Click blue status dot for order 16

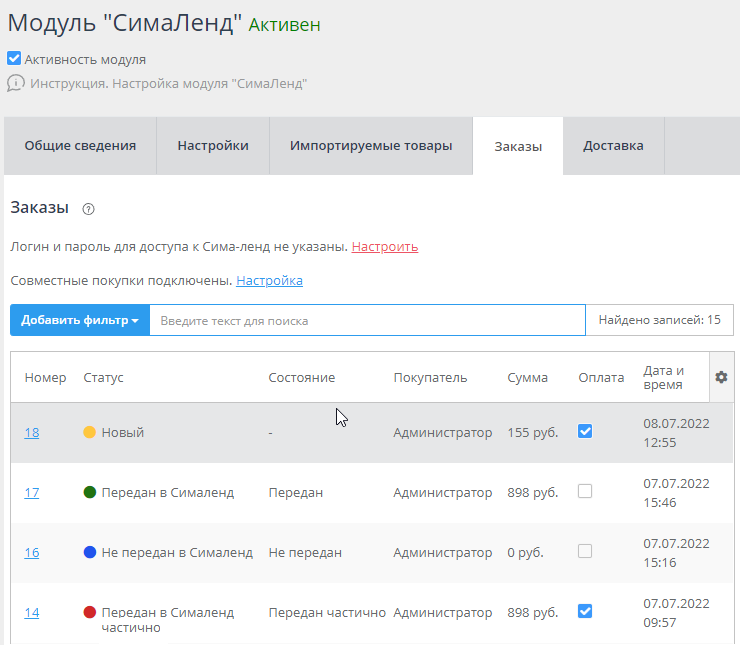click(x=90, y=552)
